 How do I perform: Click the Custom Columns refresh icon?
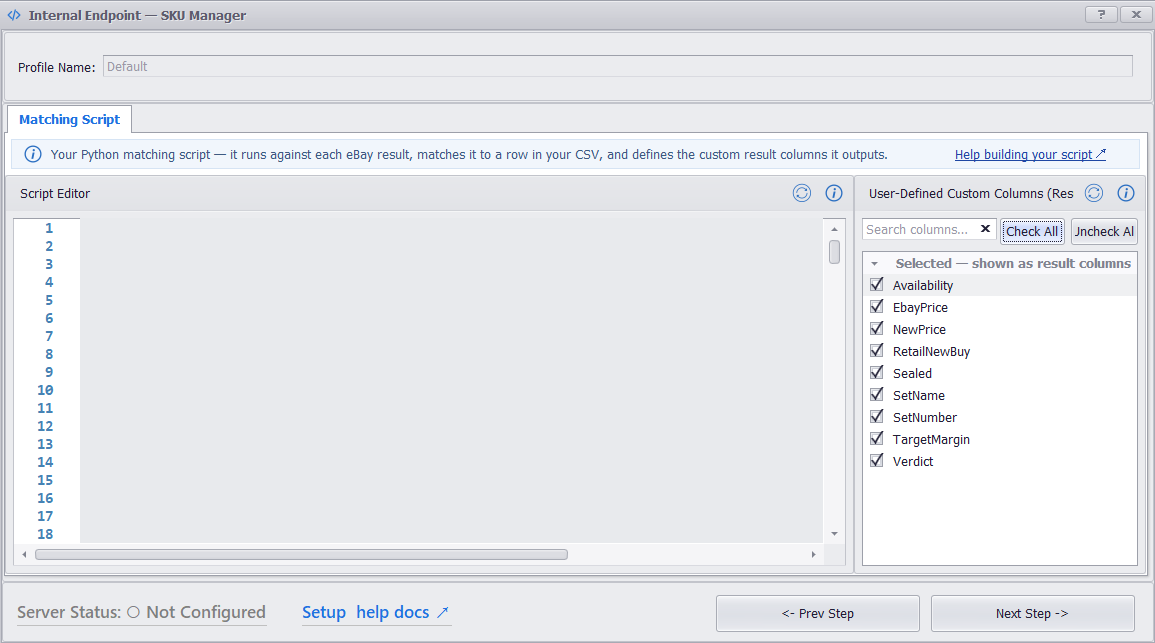(x=1094, y=193)
